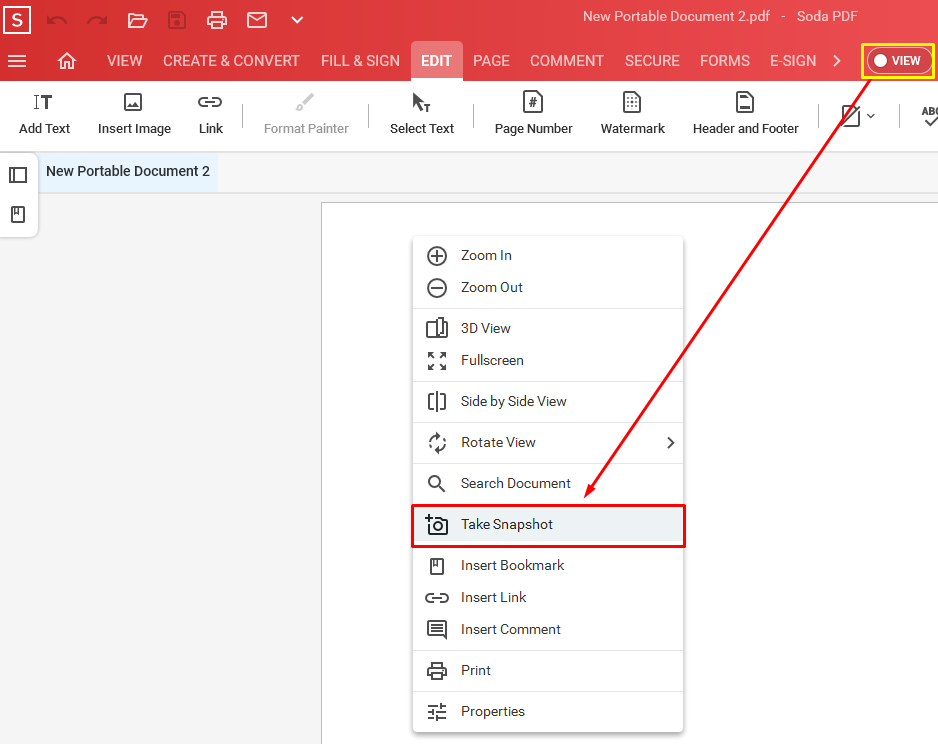Print the document via the printer icon

click(x=217, y=19)
